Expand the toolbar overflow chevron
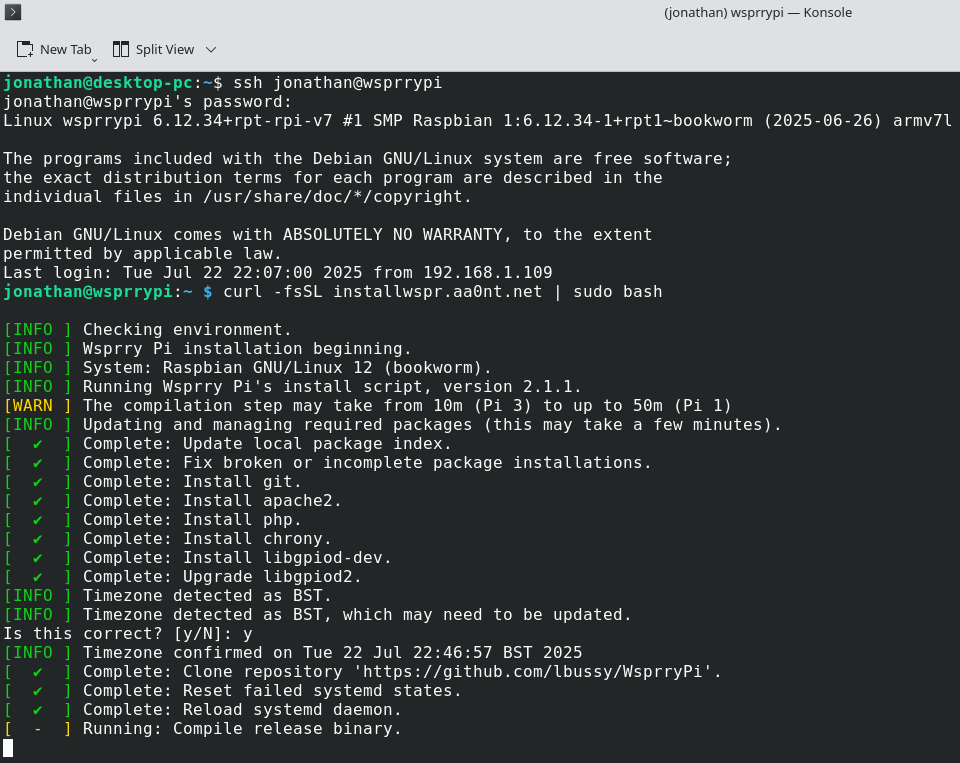The height and width of the screenshot is (763, 960). pos(211,50)
